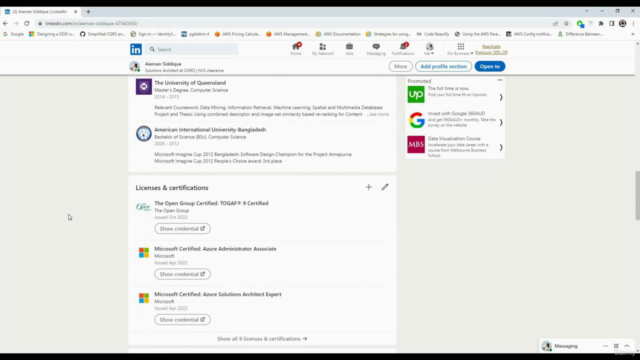Show credential for TOGAF 9 Certified
The height and width of the screenshot is (360, 640).
[182, 229]
